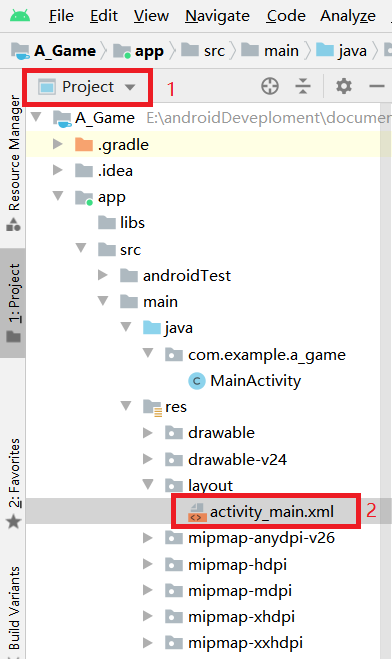Click the androidTest folder icon
The height and width of the screenshot is (659, 392).
point(129,276)
